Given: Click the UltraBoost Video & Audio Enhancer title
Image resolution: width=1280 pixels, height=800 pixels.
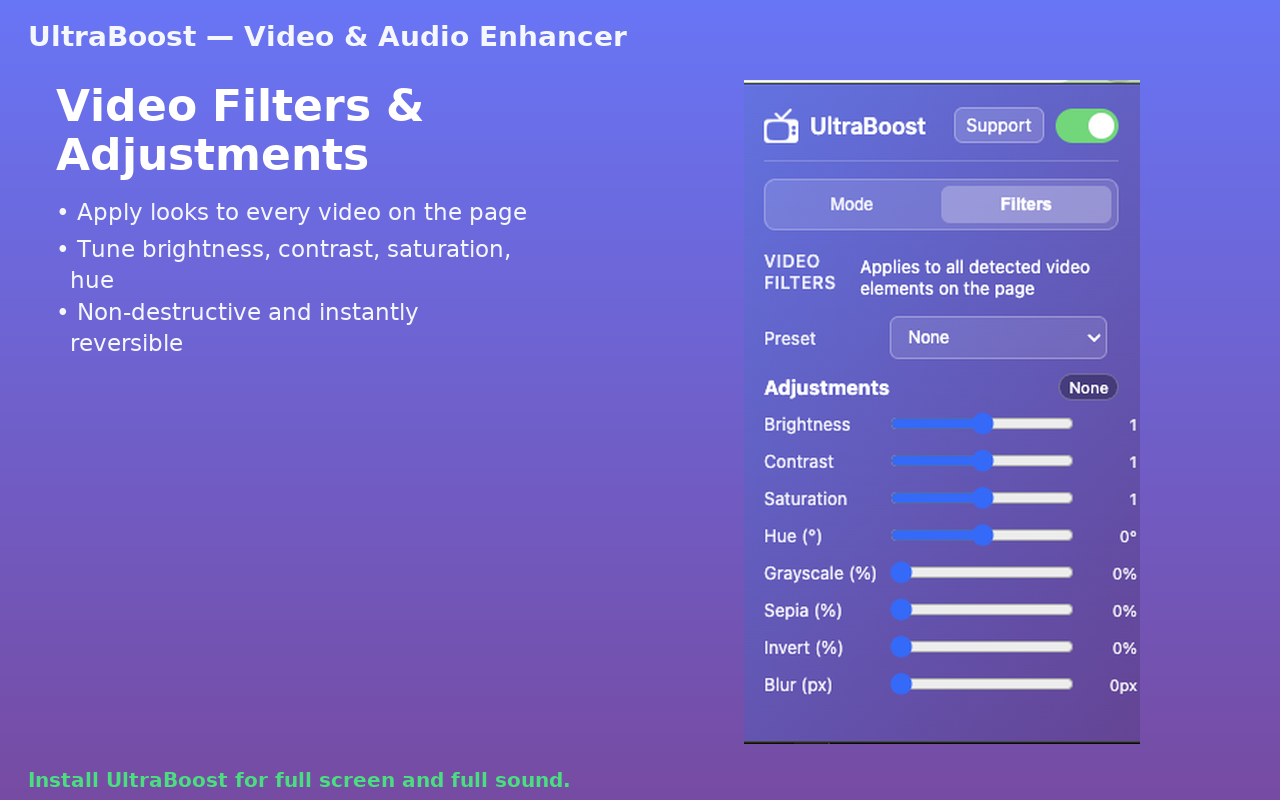Looking at the screenshot, I should click(x=328, y=37).
